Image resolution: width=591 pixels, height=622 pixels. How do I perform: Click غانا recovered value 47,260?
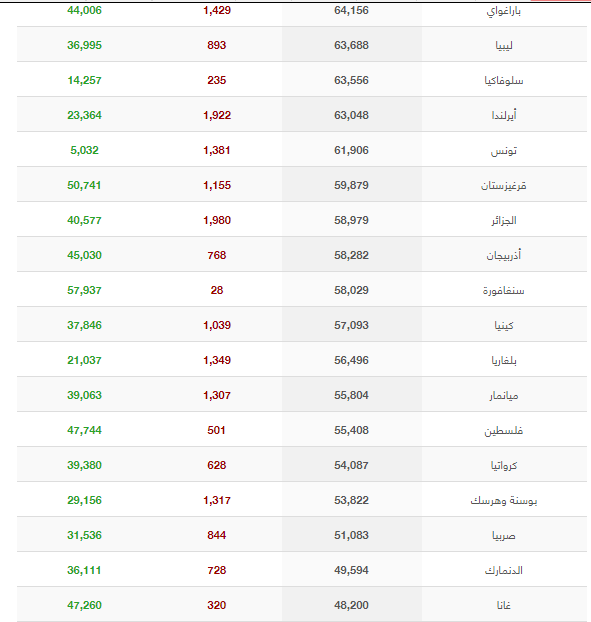coord(84,605)
